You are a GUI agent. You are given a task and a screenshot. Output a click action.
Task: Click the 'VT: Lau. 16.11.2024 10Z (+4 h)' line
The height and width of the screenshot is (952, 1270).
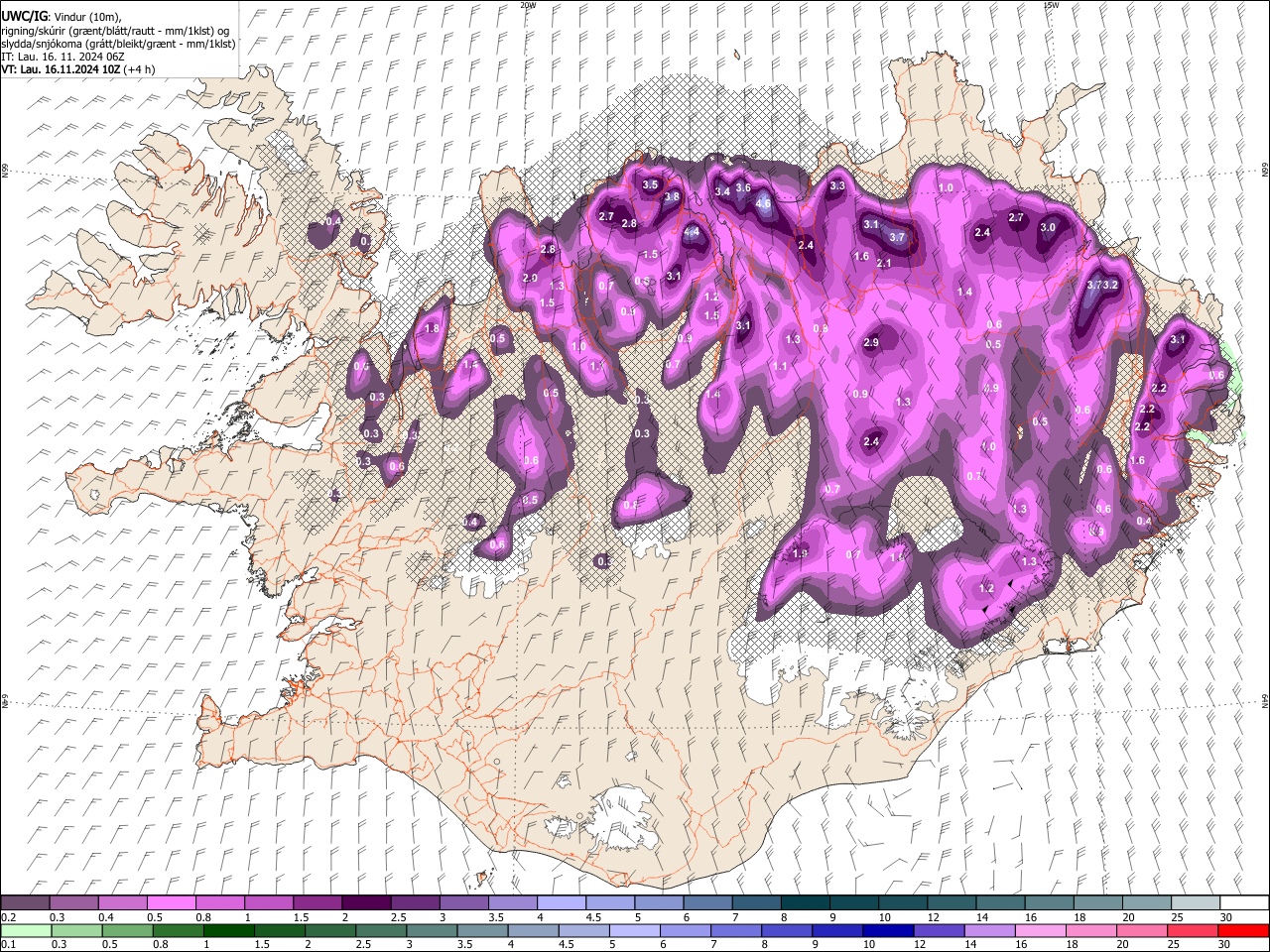78,69
